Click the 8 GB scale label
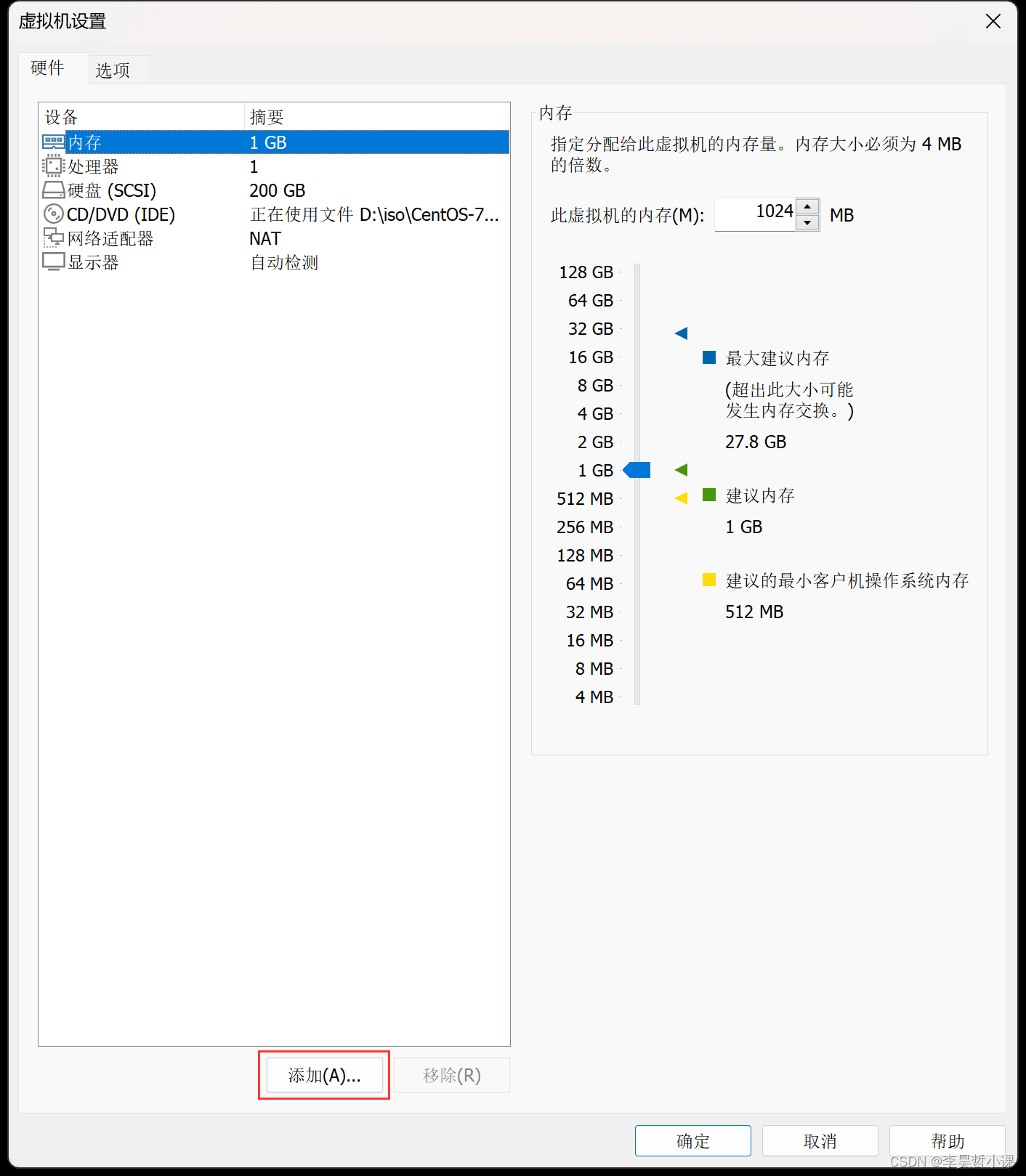Image resolution: width=1026 pixels, height=1176 pixels. (x=595, y=385)
